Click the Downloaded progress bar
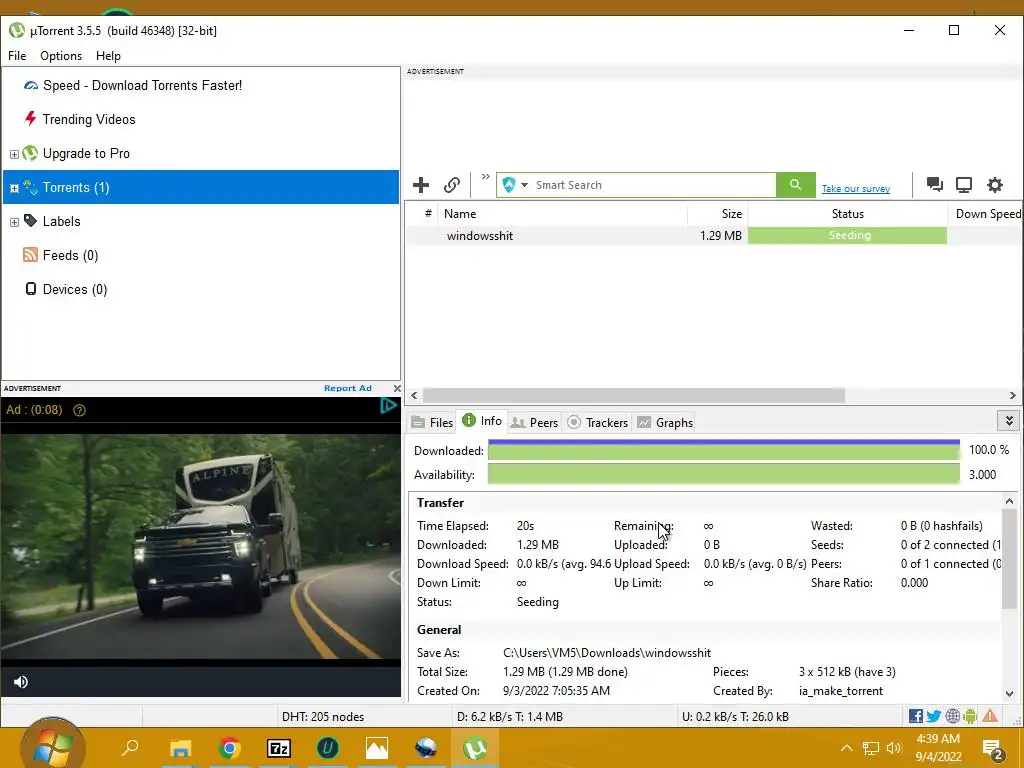 coord(724,451)
